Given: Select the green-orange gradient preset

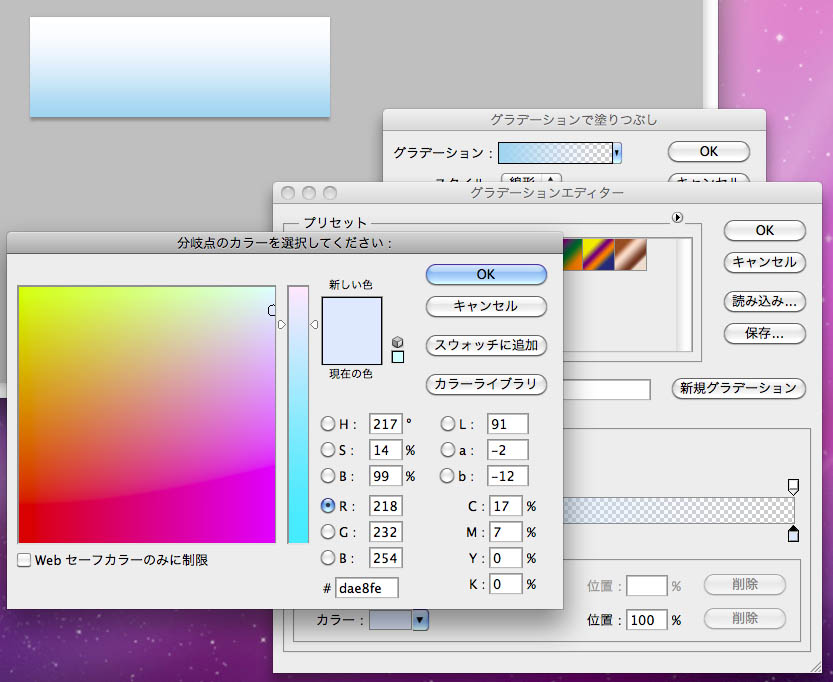Looking at the screenshot, I should [x=572, y=253].
